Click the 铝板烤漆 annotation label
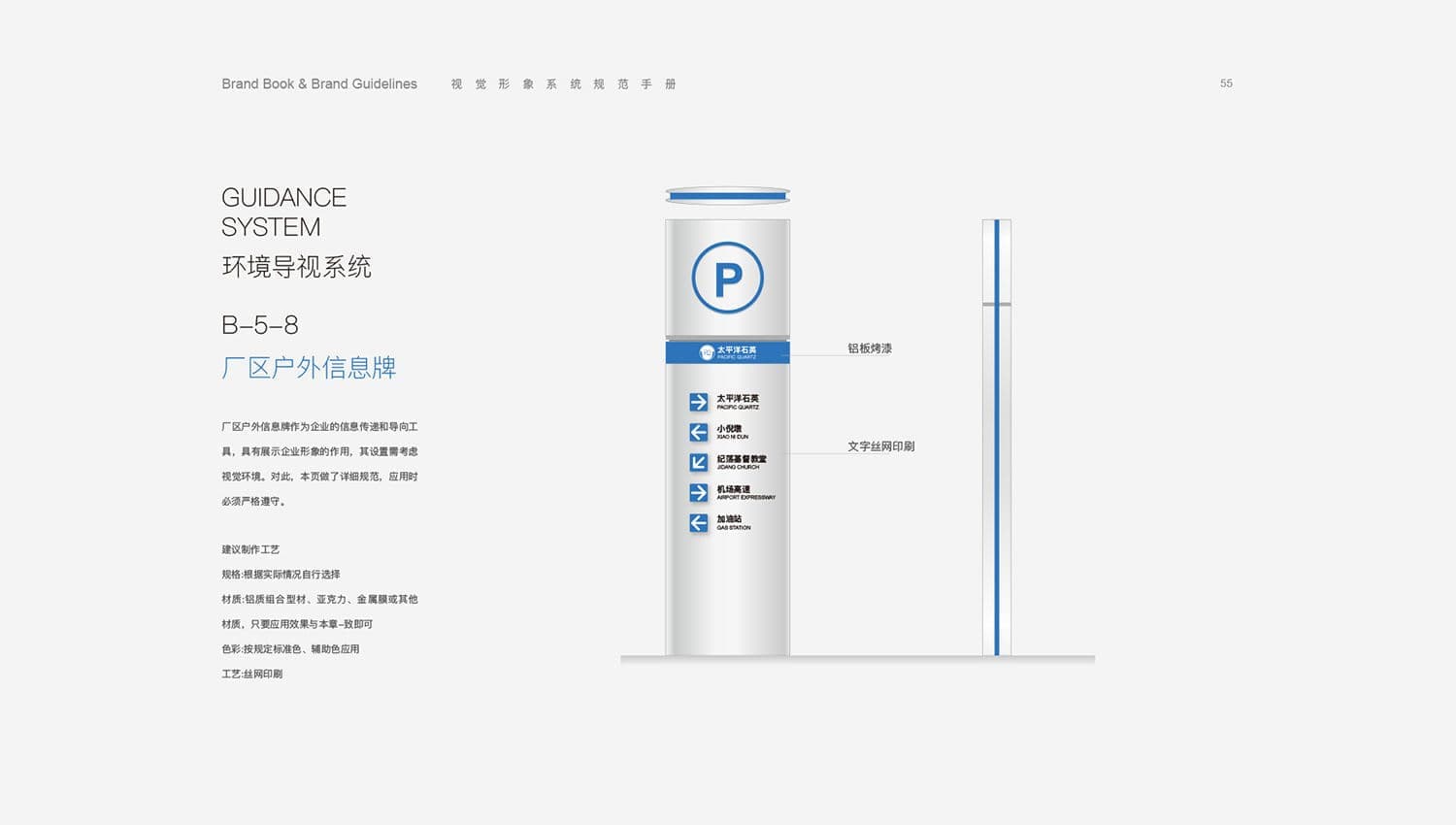Image resolution: width=1456 pixels, height=825 pixels. coord(870,348)
